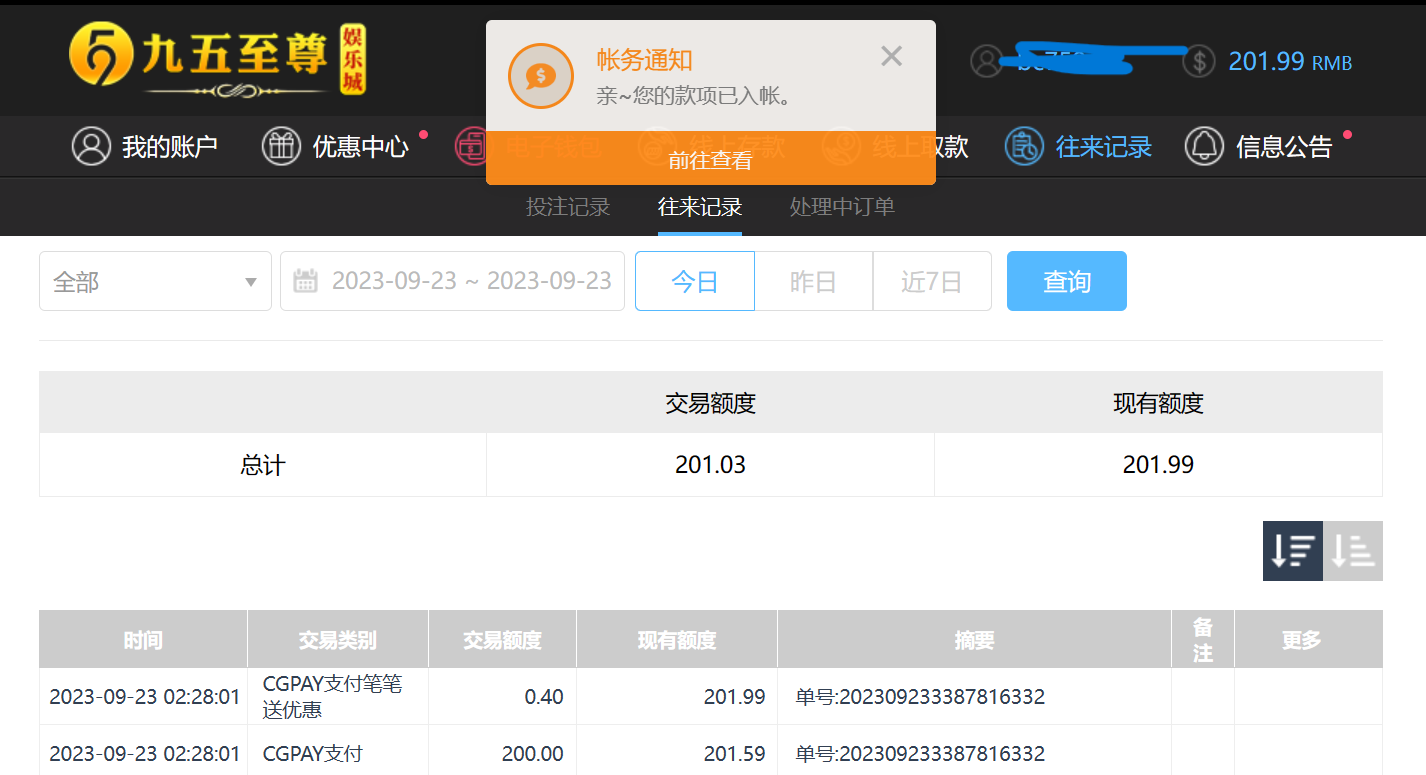Click the 往来记录 document search icon
This screenshot has width=1426, height=775.
tap(1024, 146)
